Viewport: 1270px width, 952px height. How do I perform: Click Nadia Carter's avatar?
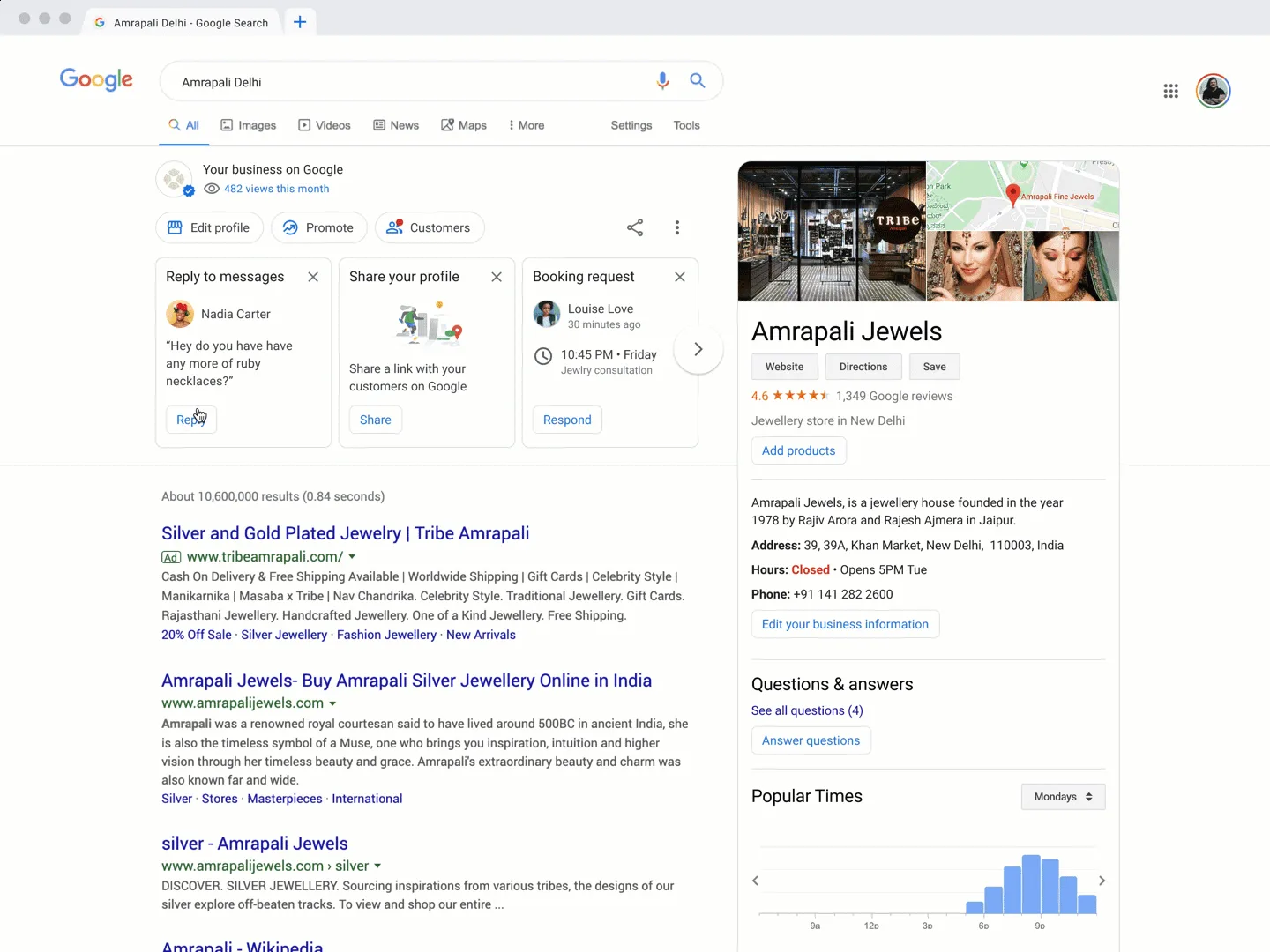coord(180,314)
